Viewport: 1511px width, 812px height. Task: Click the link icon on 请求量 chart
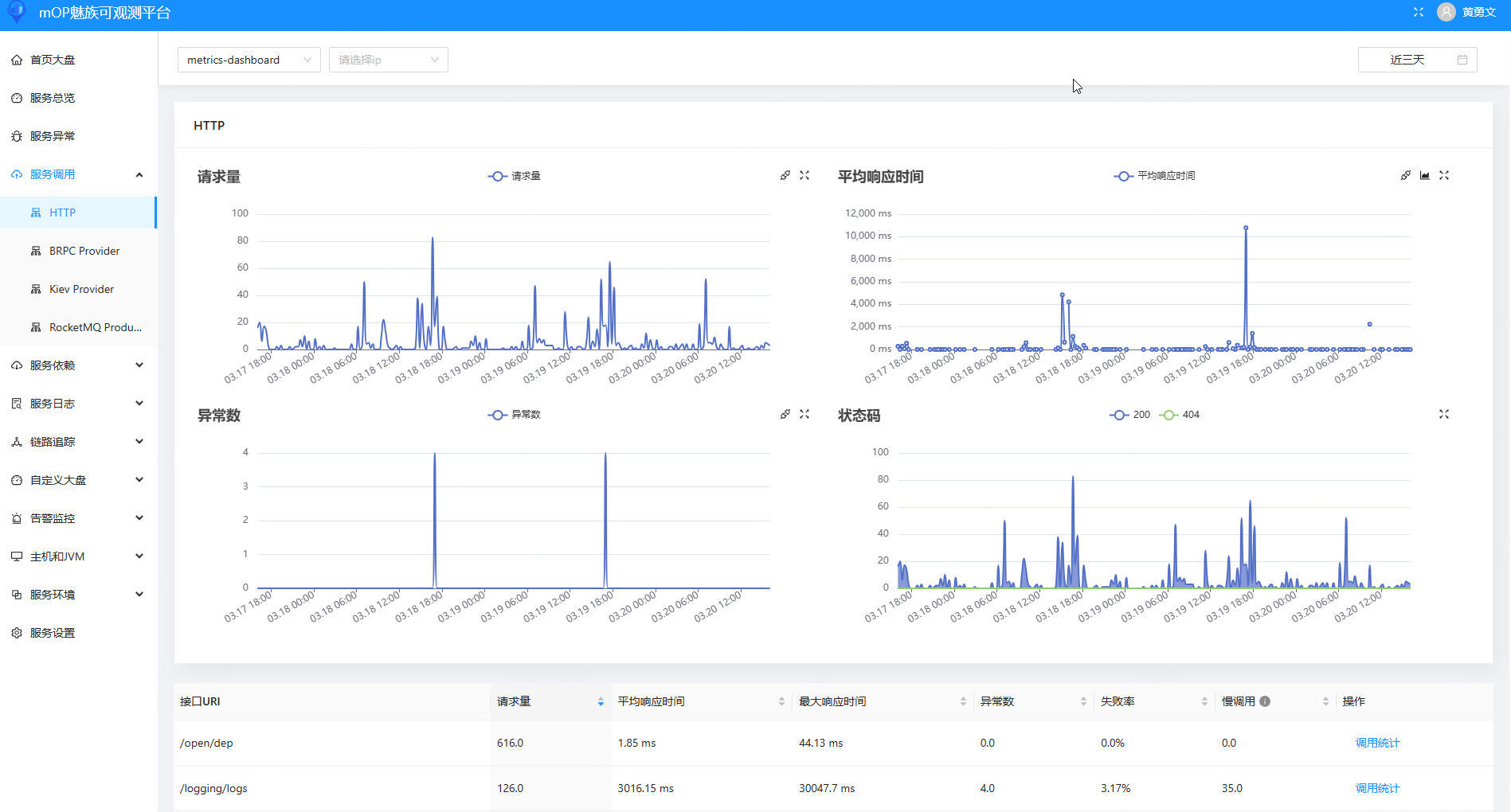pos(785,175)
